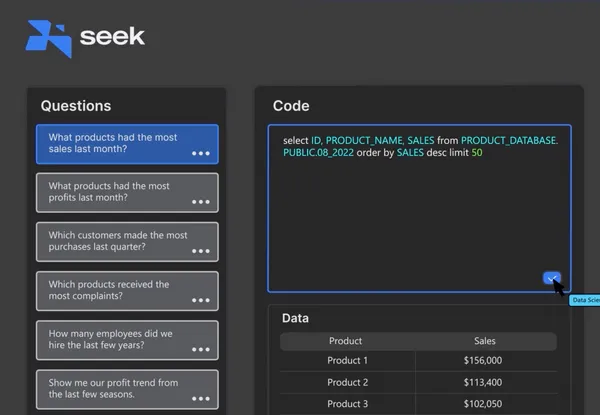The height and width of the screenshot is (415, 600).
Task: Select 'Which products received the most complaints?'
Action: tap(127, 291)
